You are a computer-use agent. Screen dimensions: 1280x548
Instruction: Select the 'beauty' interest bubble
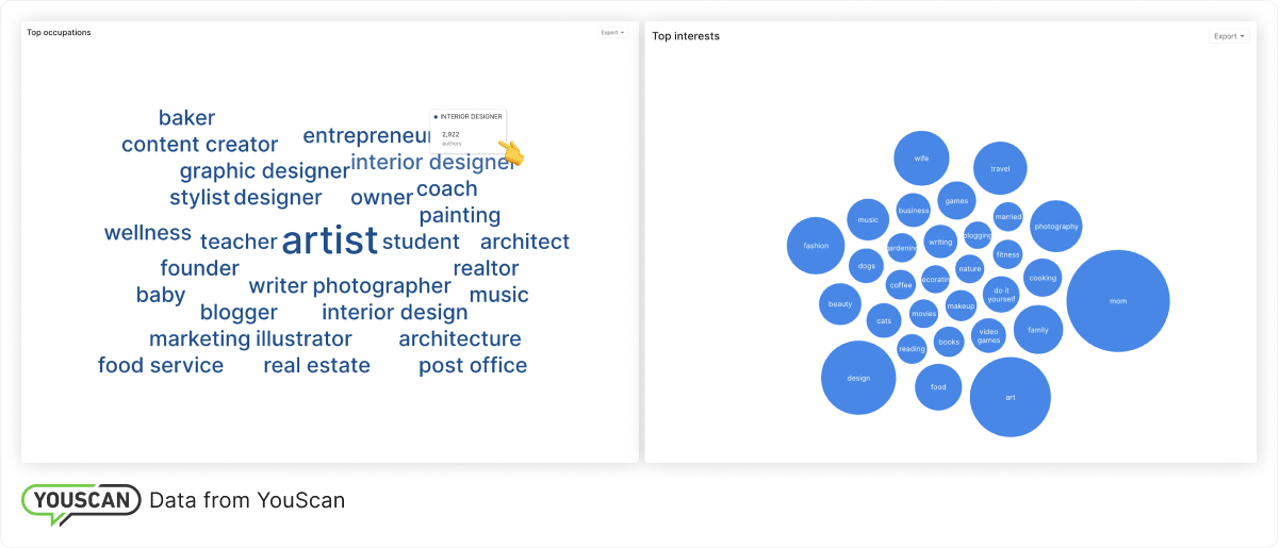[x=840, y=304]
